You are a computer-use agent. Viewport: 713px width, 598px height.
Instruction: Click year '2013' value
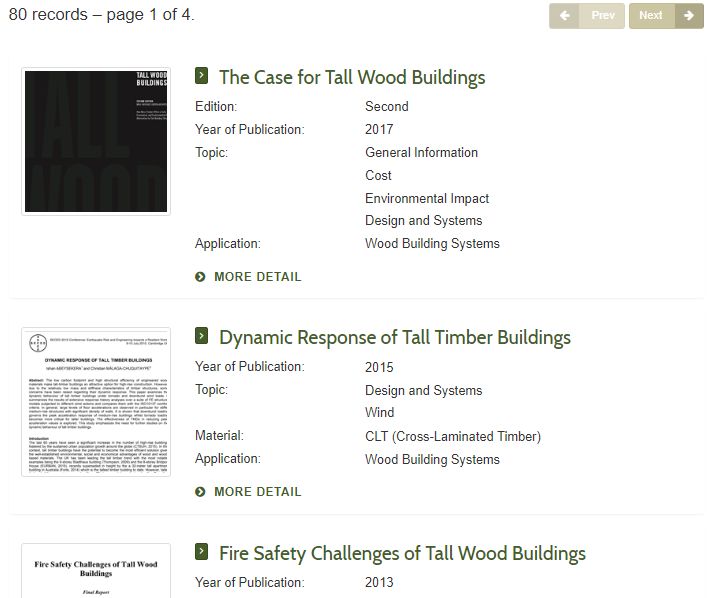(379, 583)
